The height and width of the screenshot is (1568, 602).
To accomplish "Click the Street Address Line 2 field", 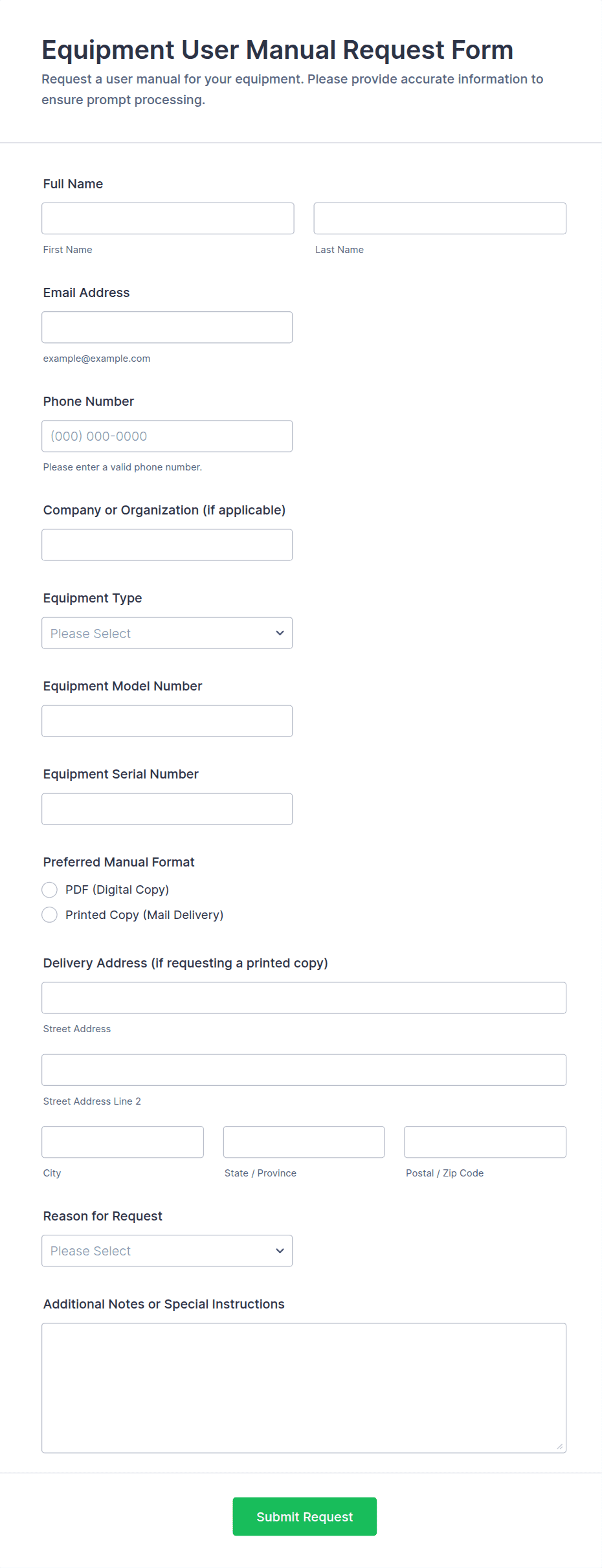I will 304,1070.
